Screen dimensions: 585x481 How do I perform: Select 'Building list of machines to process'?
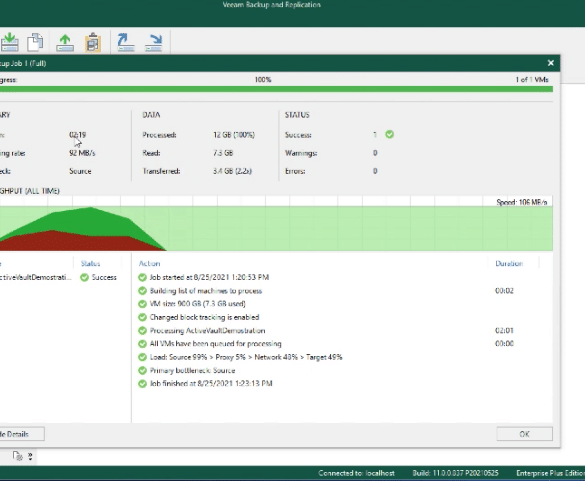pyautogui.click(x=206, y=291)
